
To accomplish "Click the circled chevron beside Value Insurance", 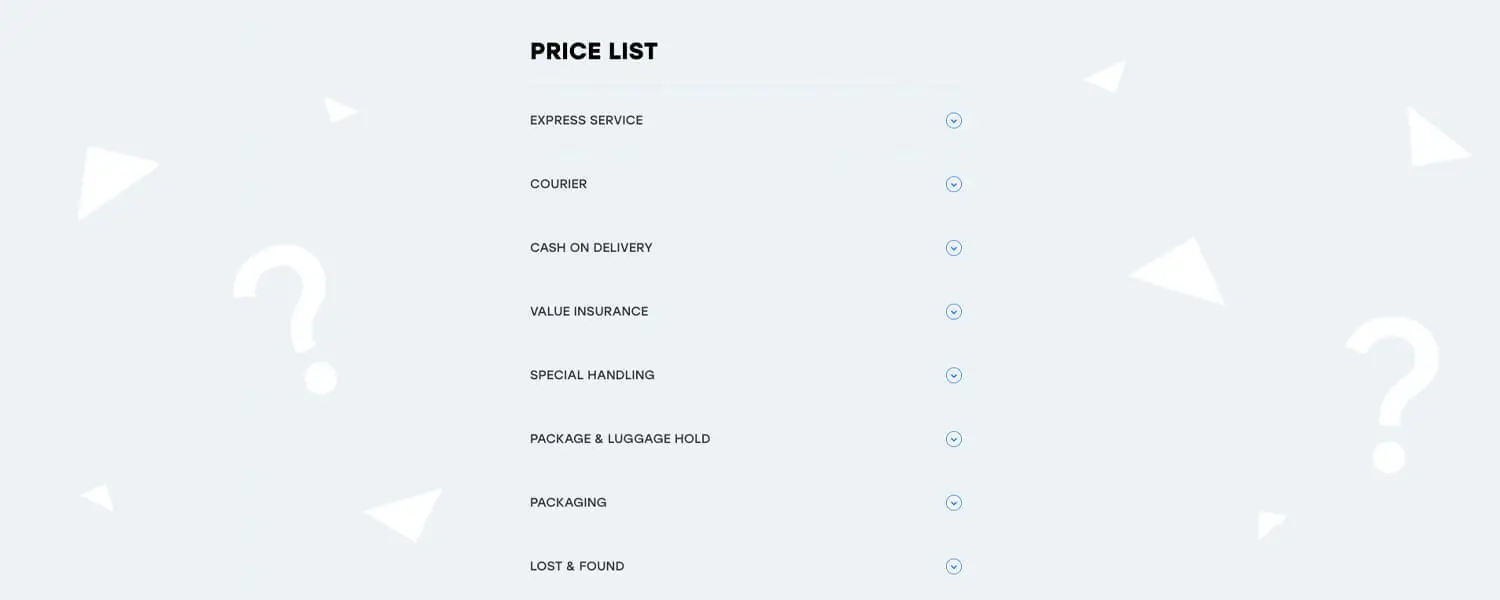I will [x=954, y=312].
